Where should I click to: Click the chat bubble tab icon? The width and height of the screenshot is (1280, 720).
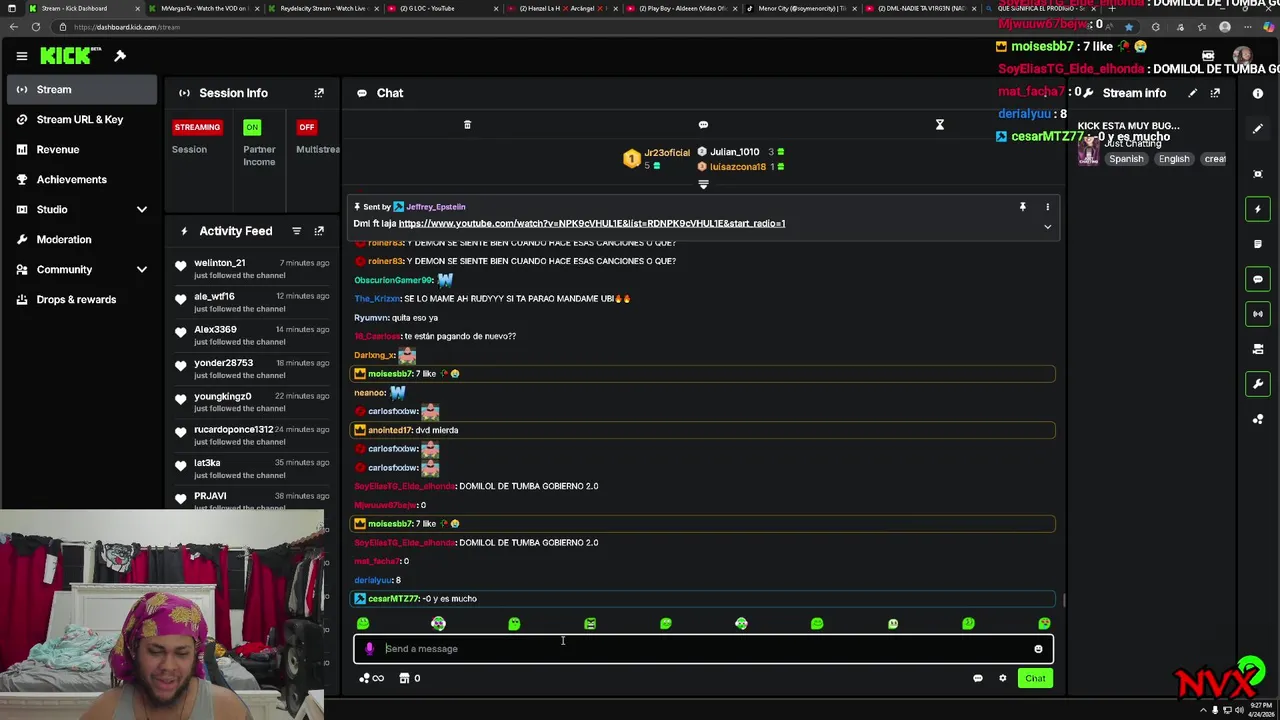703,125
